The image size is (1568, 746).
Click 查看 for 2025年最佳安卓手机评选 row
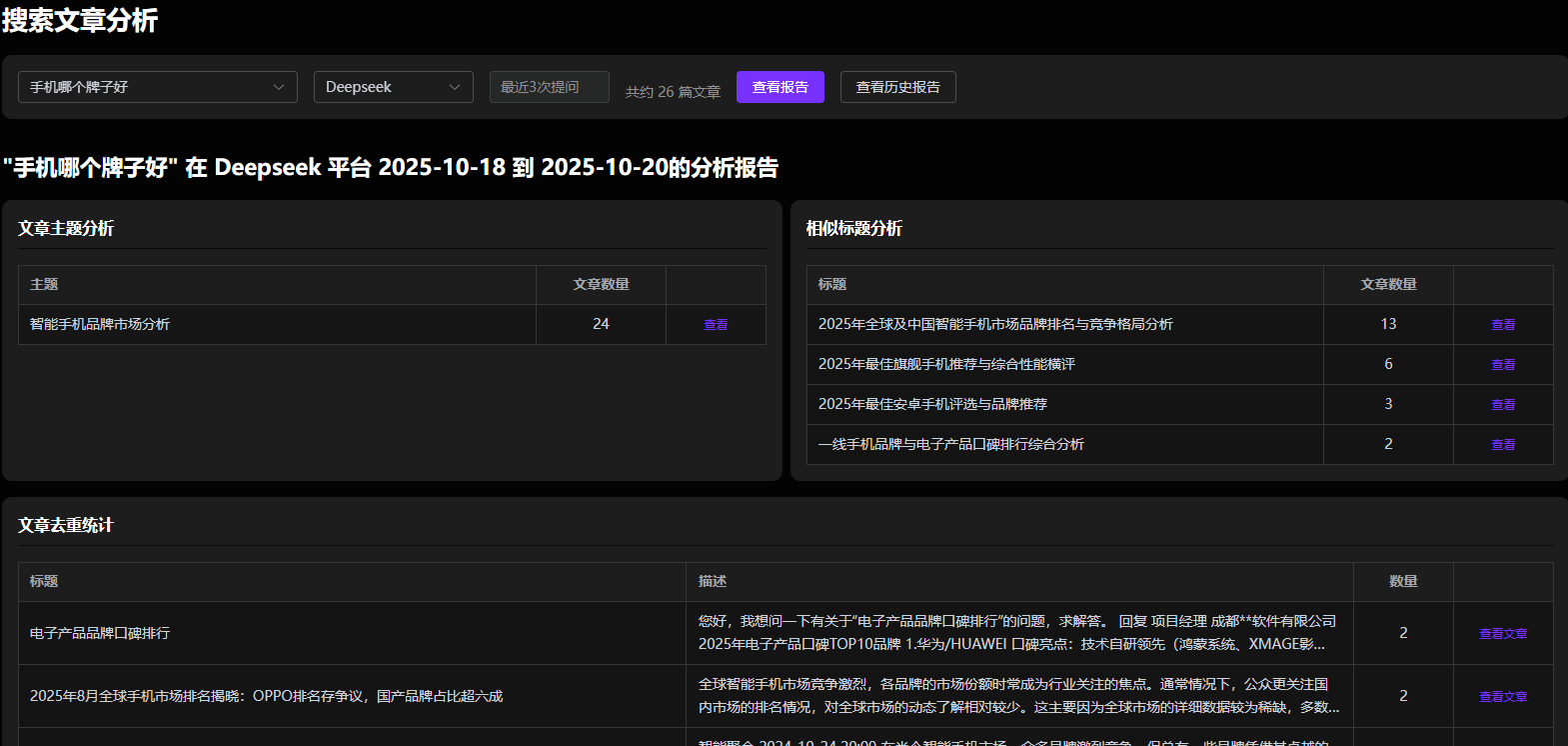(1502, 404)
